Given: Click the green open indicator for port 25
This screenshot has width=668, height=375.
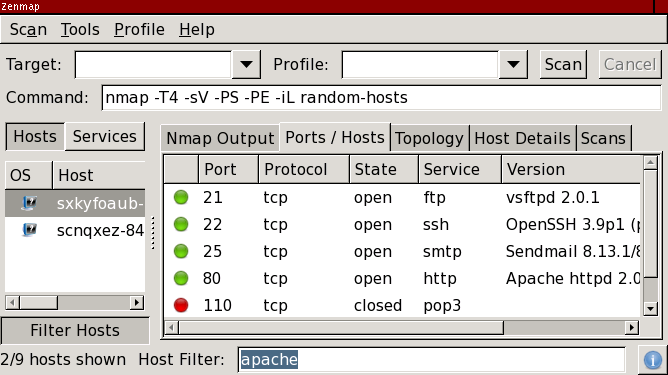Looking at the screenshot, I should click(x=181, y=251).
